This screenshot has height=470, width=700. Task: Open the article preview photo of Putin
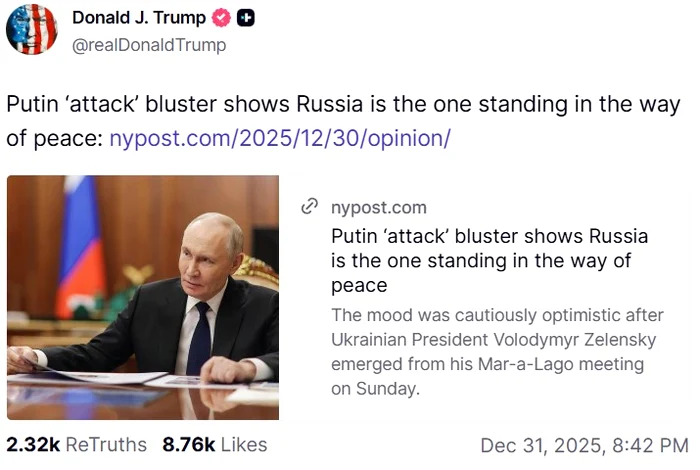[143, 297]
